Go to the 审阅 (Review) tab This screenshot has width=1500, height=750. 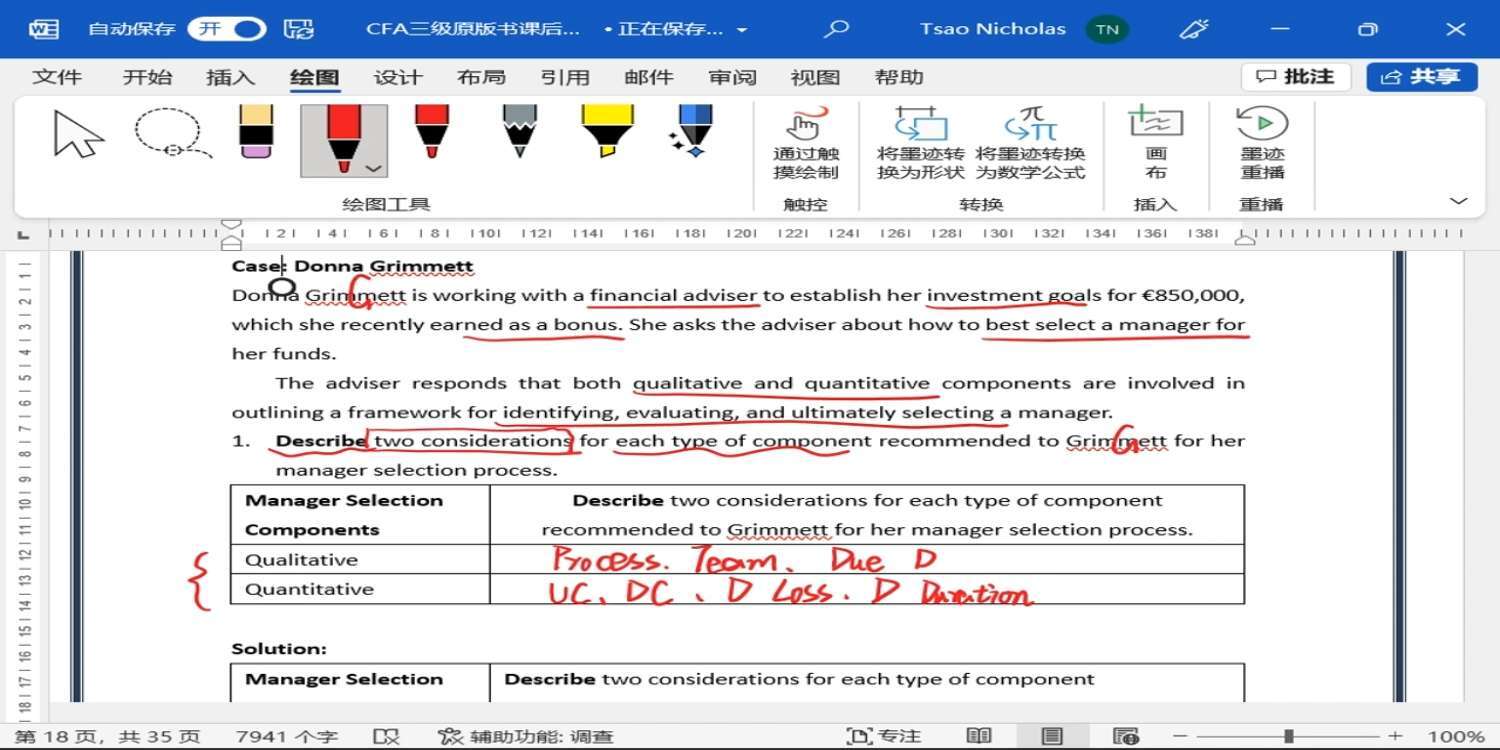click(732, 78)
